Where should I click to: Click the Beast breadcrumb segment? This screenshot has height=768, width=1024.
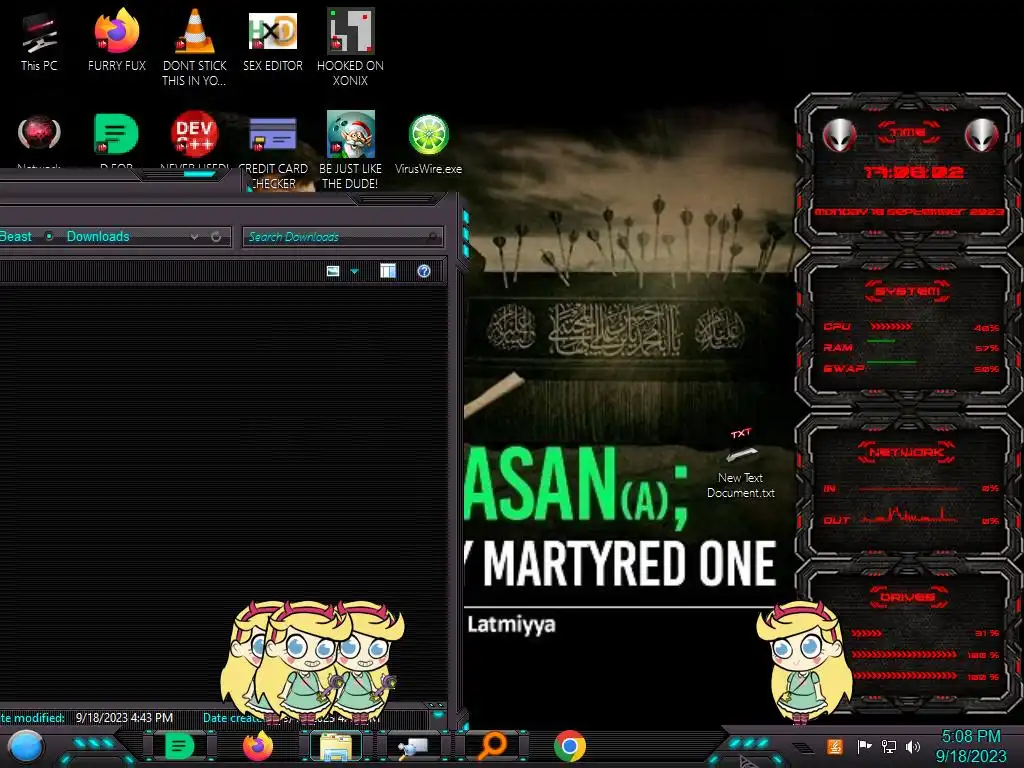[16, 236]
